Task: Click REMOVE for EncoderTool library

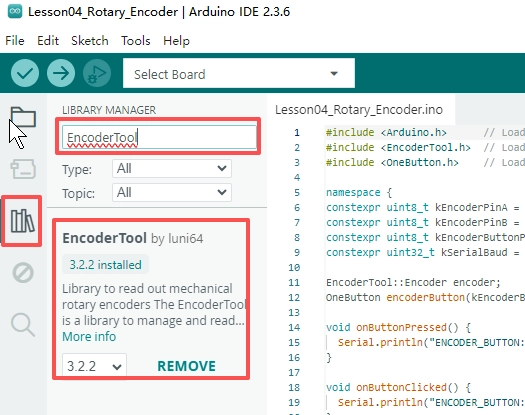Action: click(x=186, y=366)
